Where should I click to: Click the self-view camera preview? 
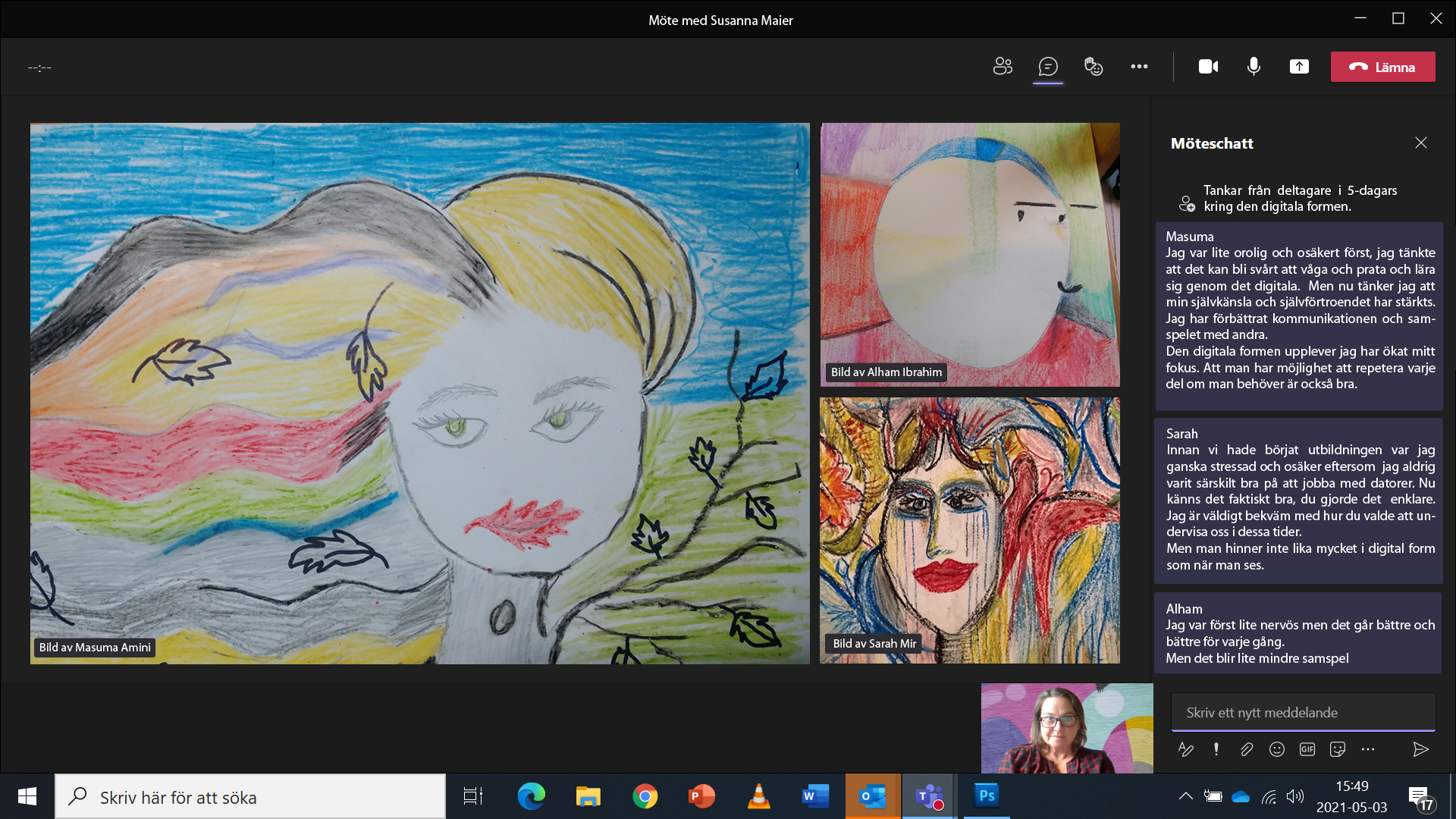click(1067, 728)
